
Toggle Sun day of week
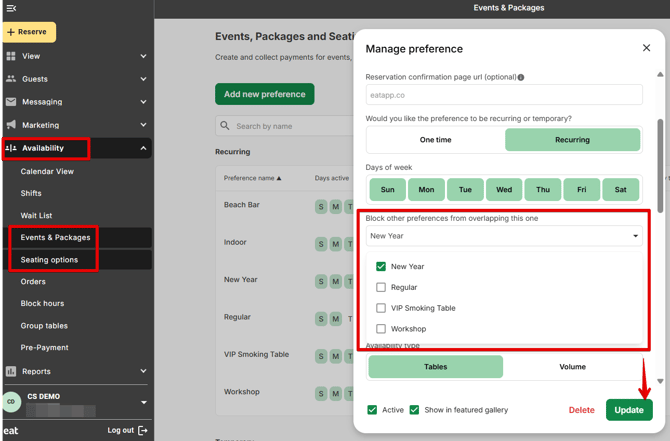(388, 189)
